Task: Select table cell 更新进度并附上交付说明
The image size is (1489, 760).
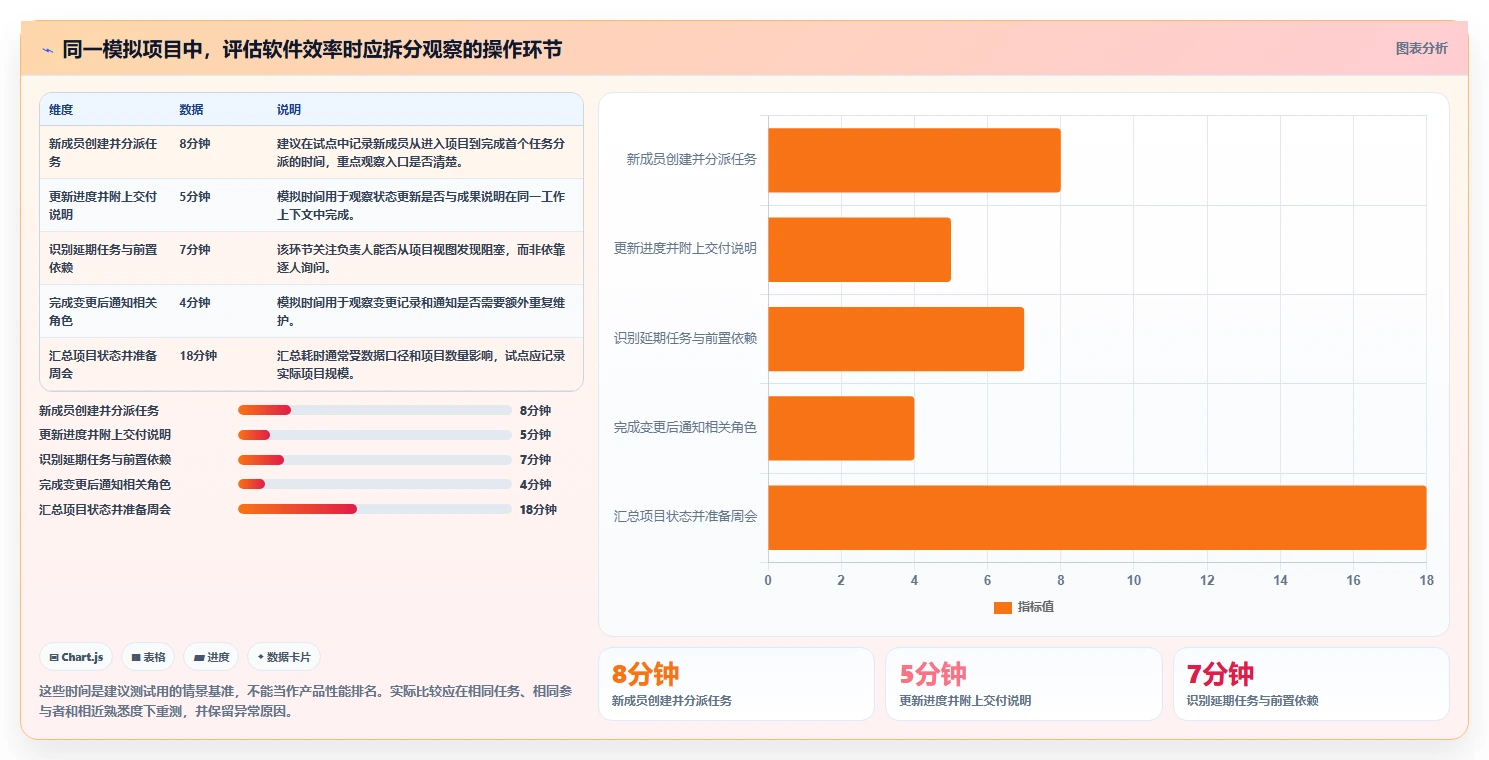Action: (x=104, y=205)
